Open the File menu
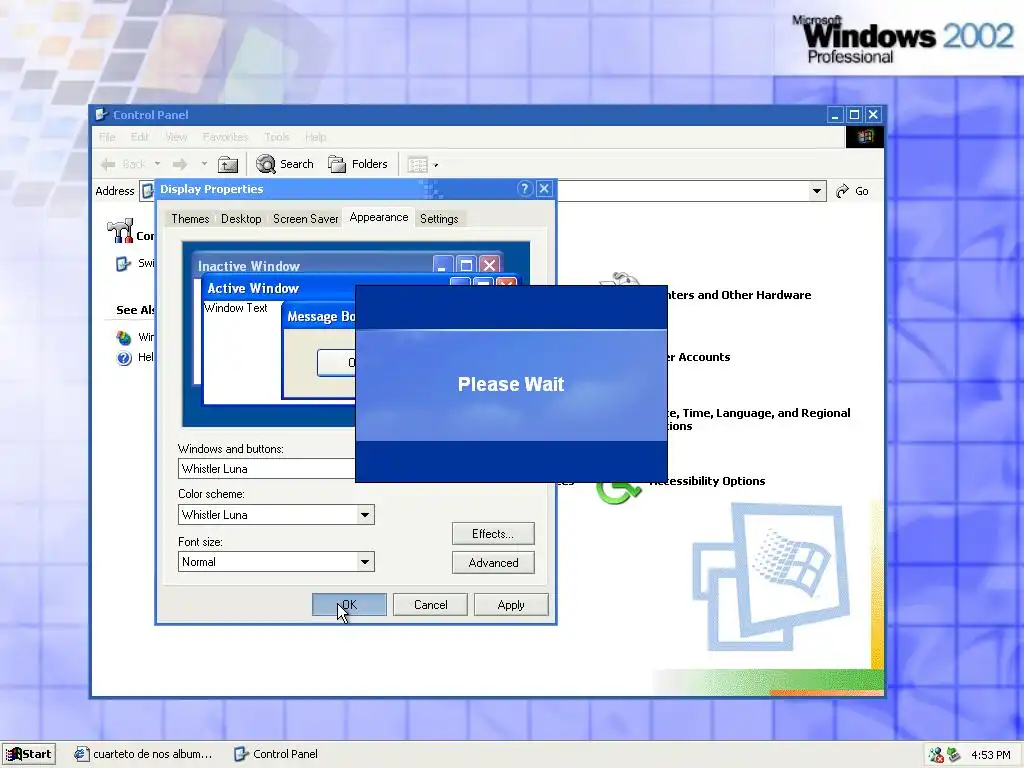 click(x=107, y=137)
